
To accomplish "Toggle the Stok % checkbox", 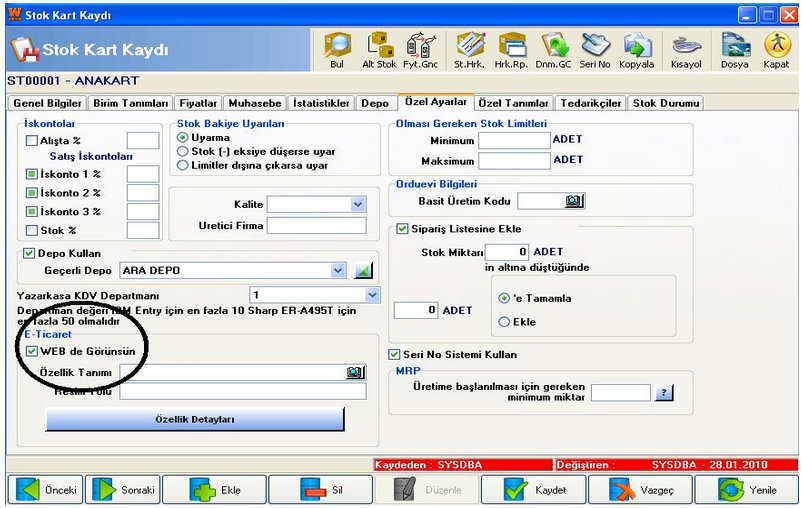I will click(x=32, y=230).
